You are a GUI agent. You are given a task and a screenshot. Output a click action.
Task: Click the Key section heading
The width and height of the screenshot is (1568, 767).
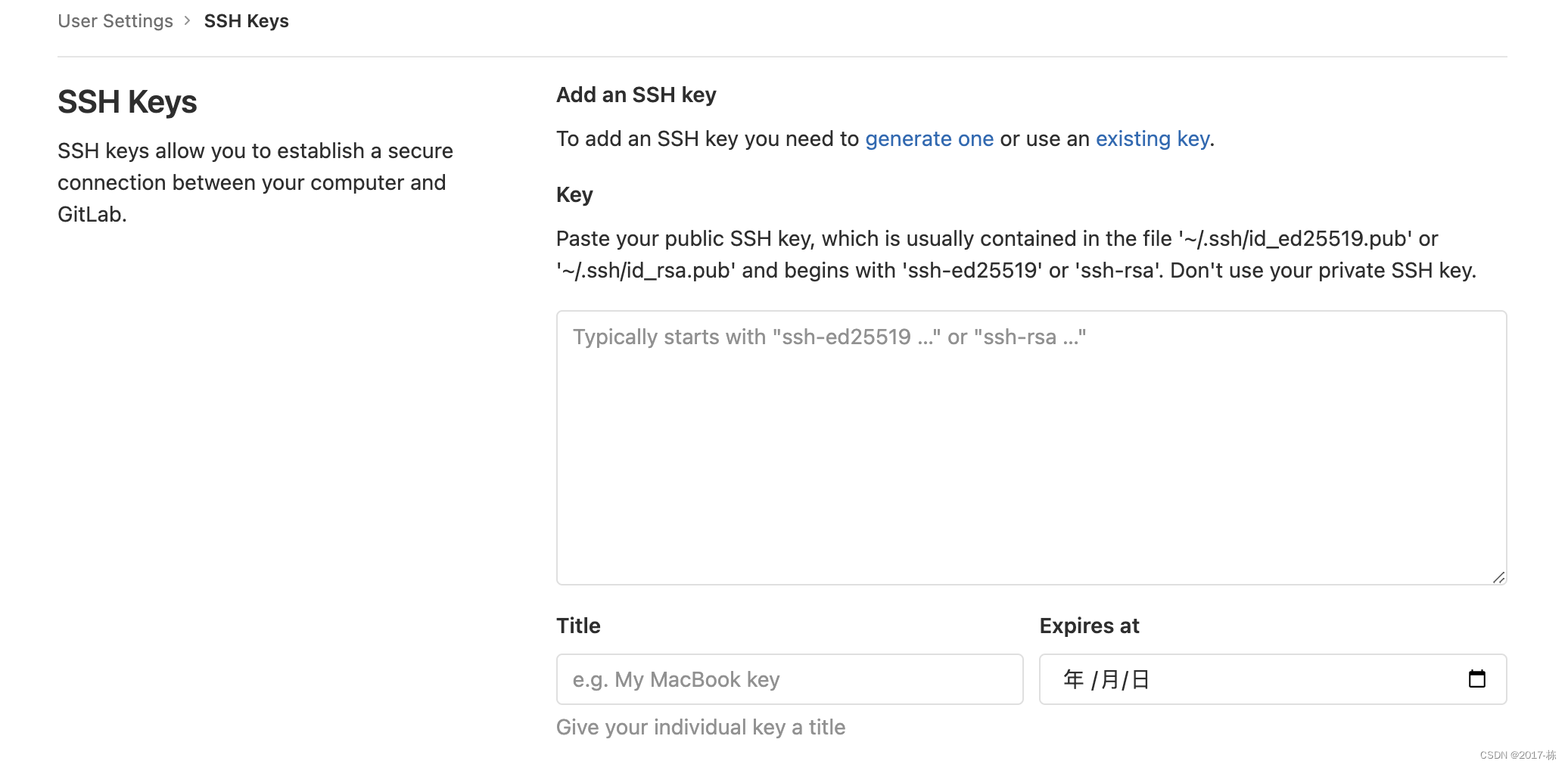[x=574, y=194]
